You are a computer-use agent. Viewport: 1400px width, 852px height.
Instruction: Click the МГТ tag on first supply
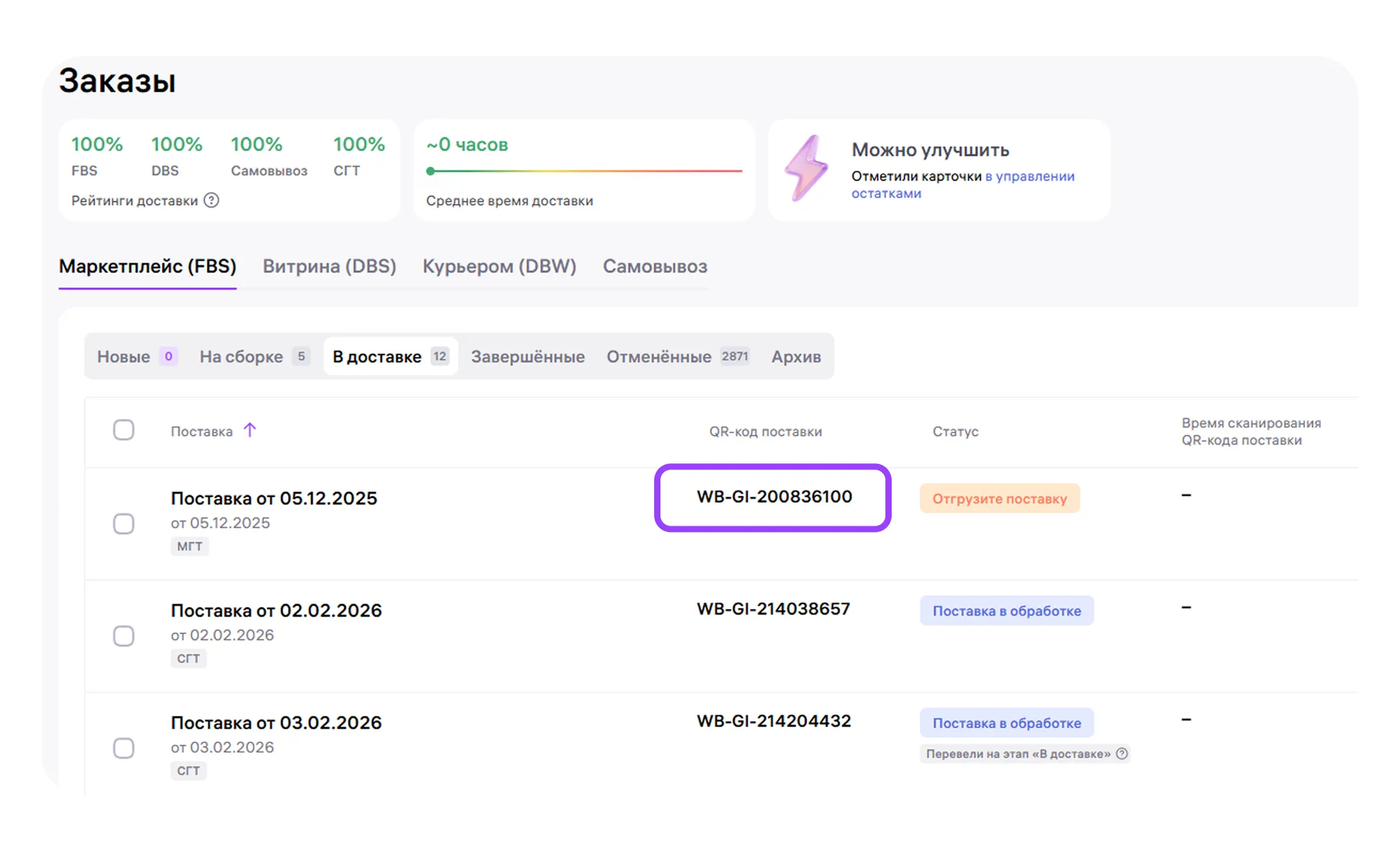pyautogui.click(x=190, y=546)
